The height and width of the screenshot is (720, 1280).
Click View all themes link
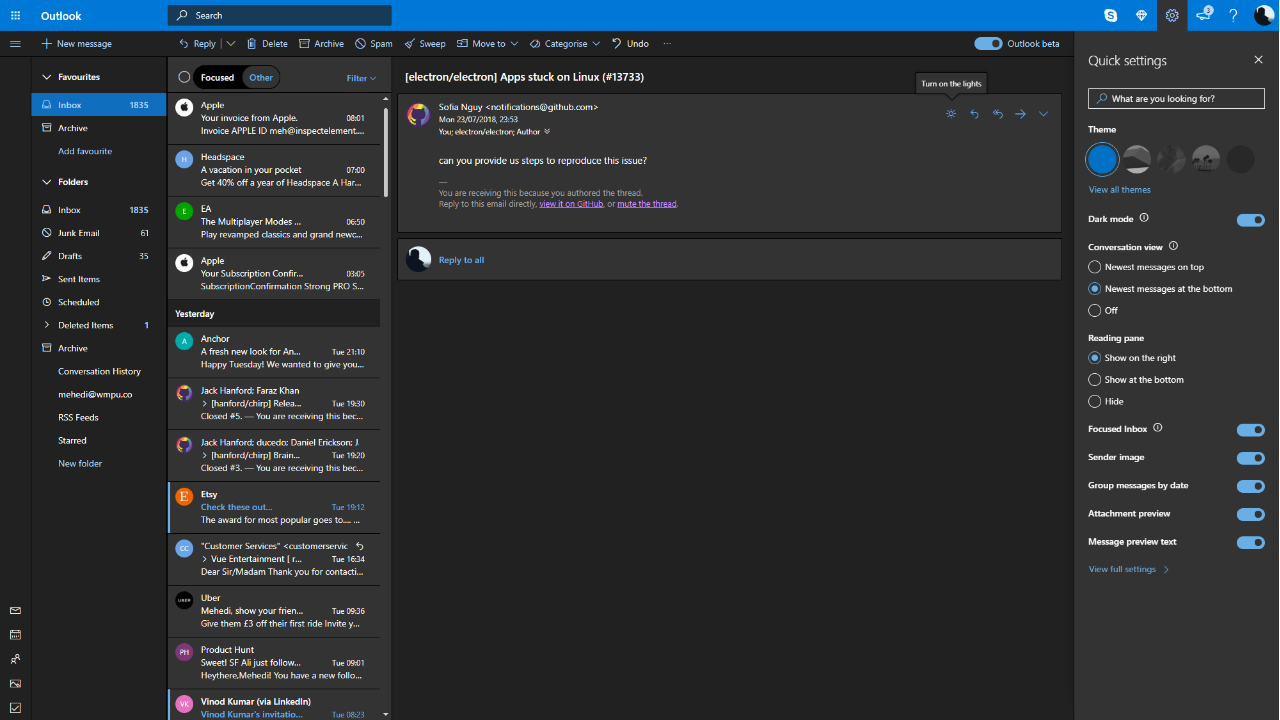pyautogui.click(x=1120, y=190)
